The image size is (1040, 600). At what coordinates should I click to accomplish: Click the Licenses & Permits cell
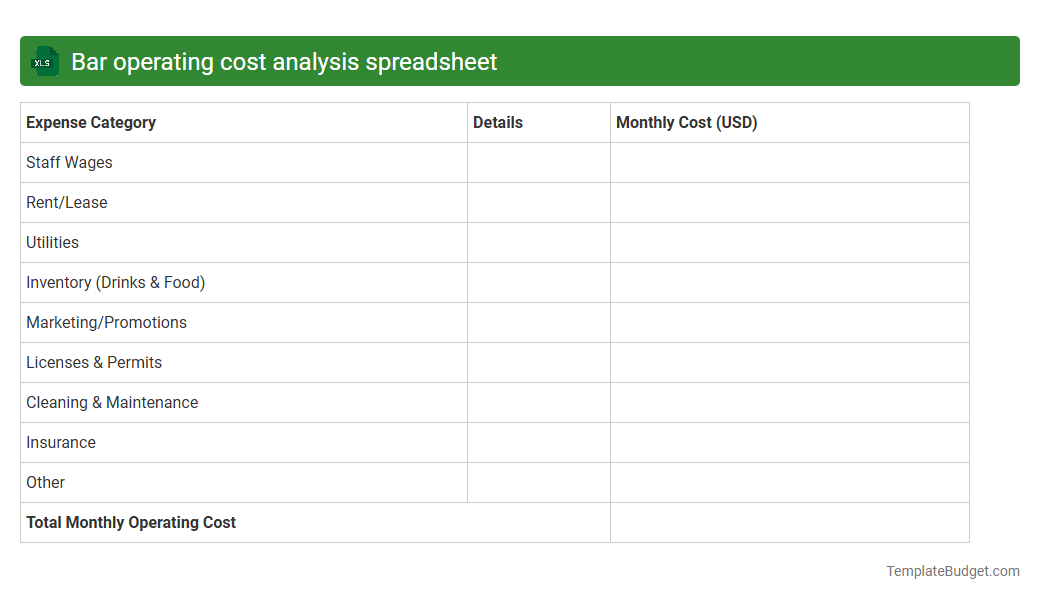tap(94, 362)
